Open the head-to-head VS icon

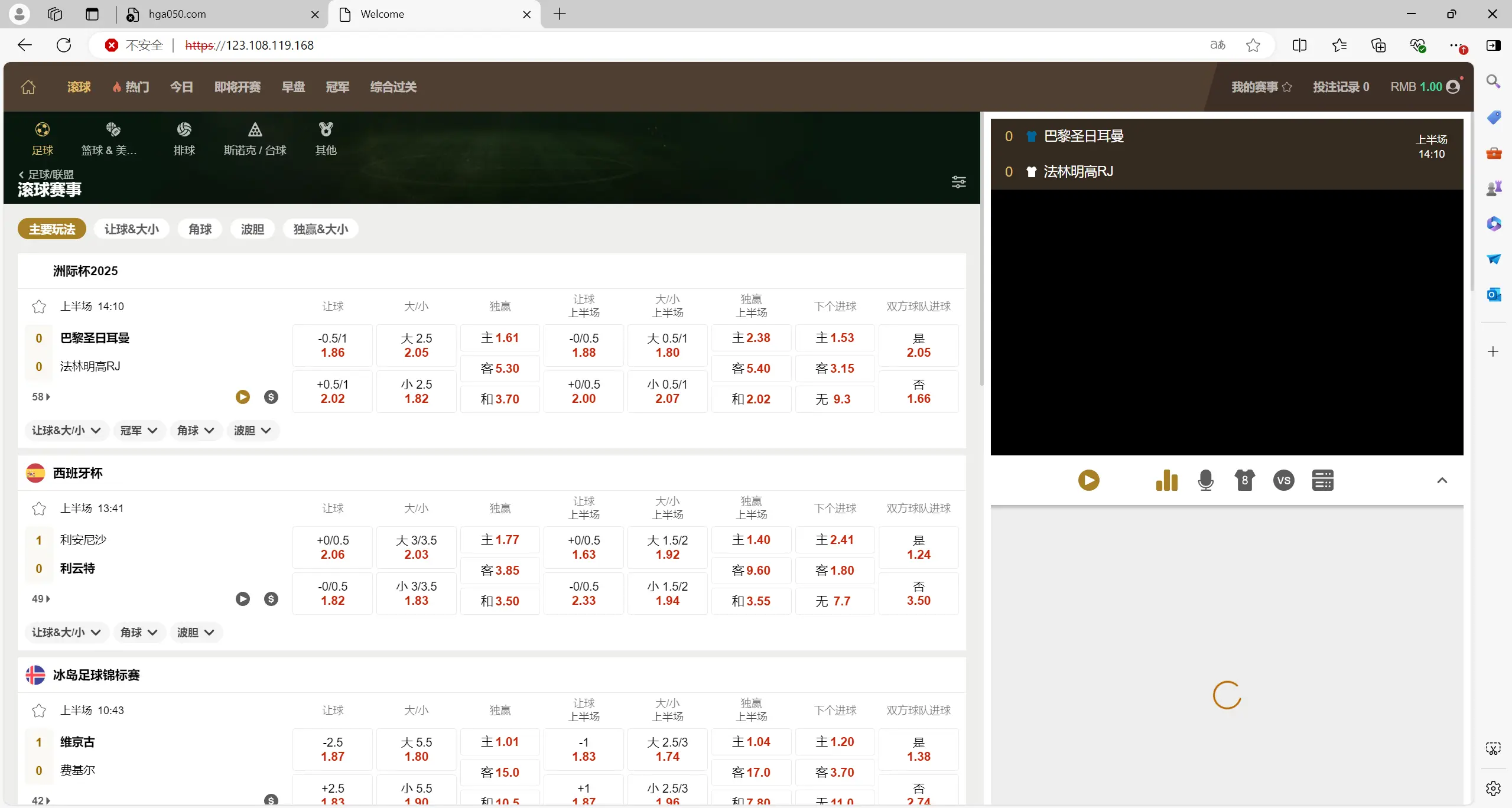tap(1283, 480)
